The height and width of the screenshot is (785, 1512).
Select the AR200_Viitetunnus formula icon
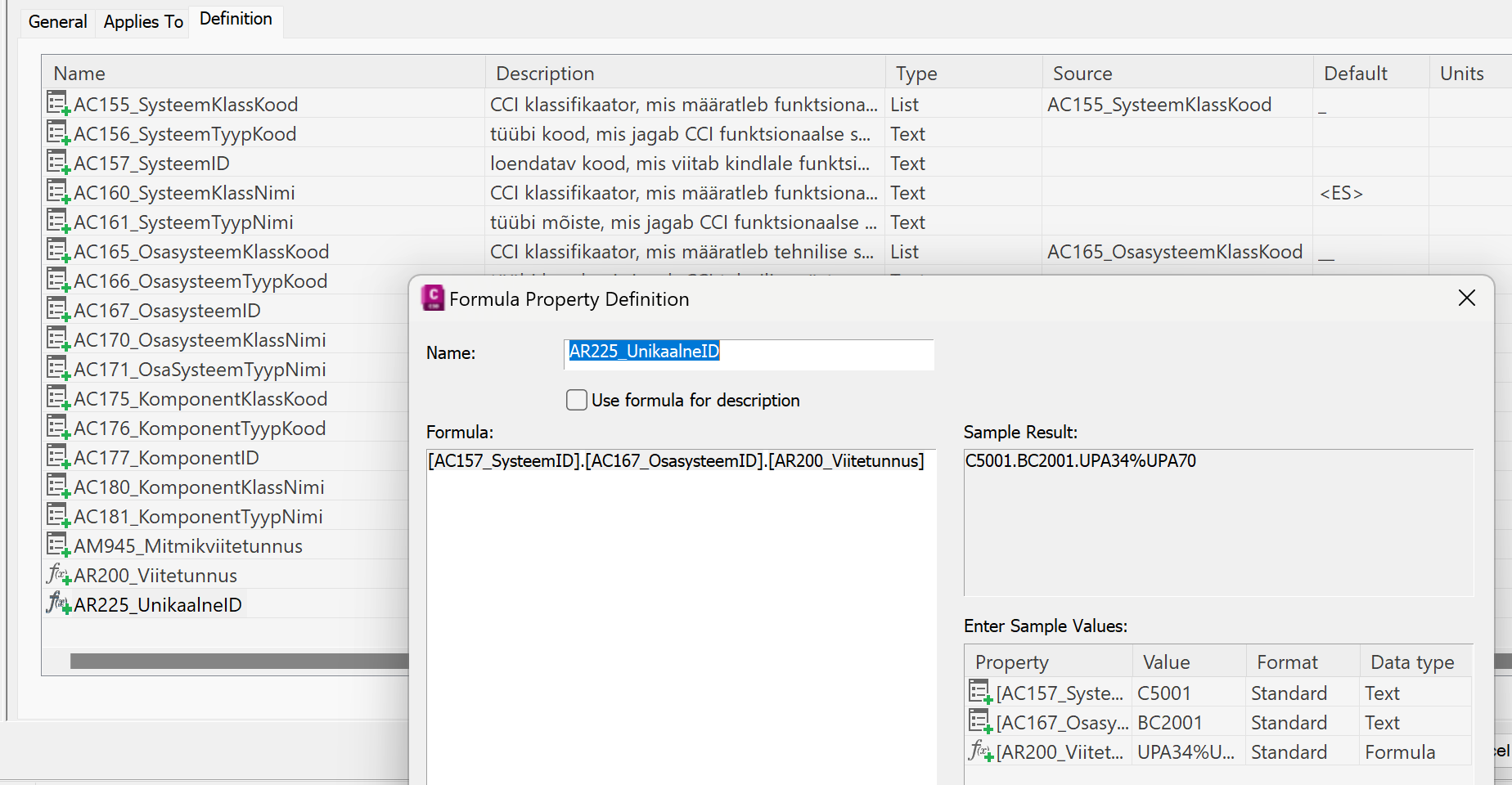(58, 575)
